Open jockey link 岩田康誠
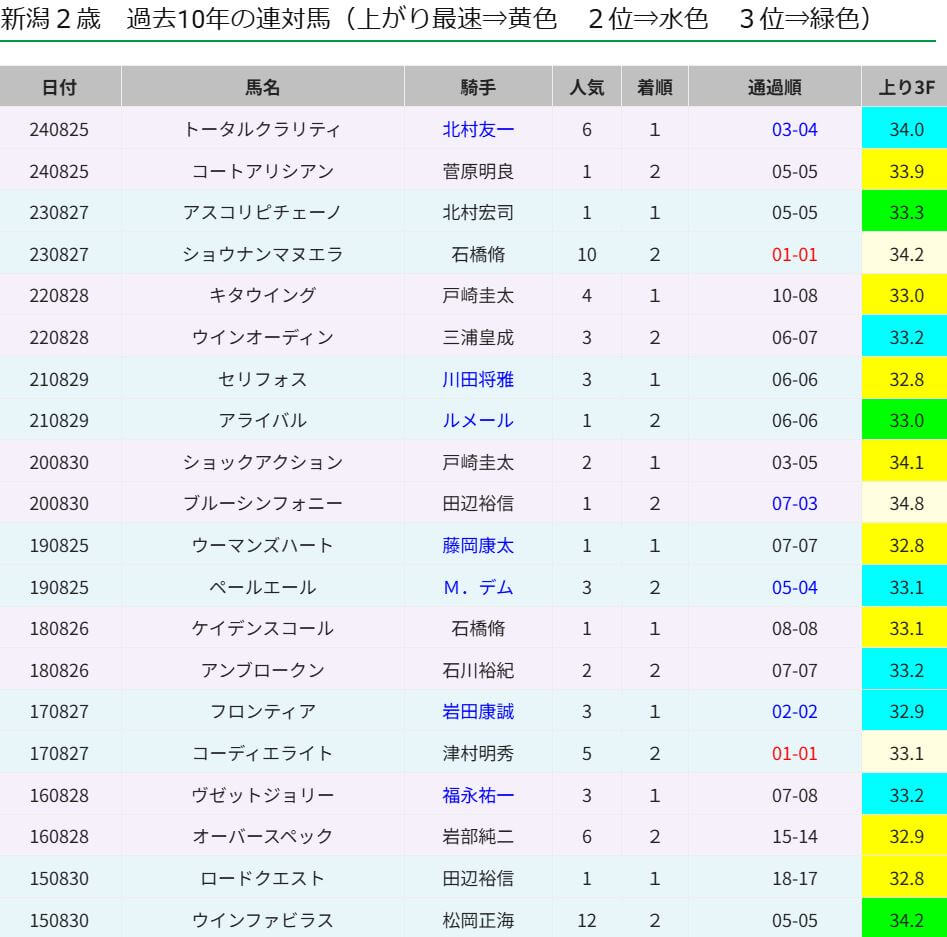Screen dimensions: 947x937 click(478, 712)
